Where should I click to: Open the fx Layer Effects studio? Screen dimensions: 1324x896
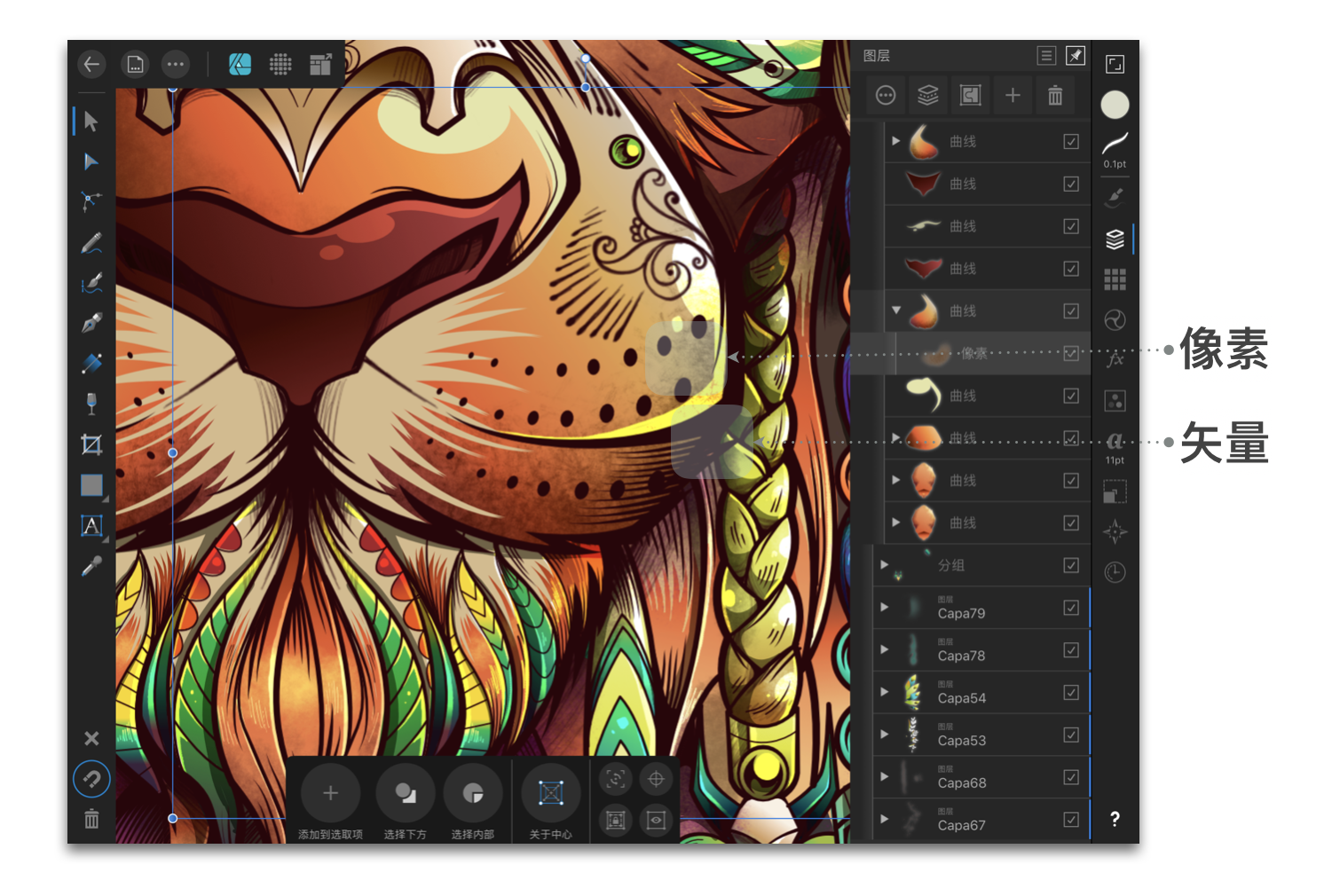[1115, 360]
